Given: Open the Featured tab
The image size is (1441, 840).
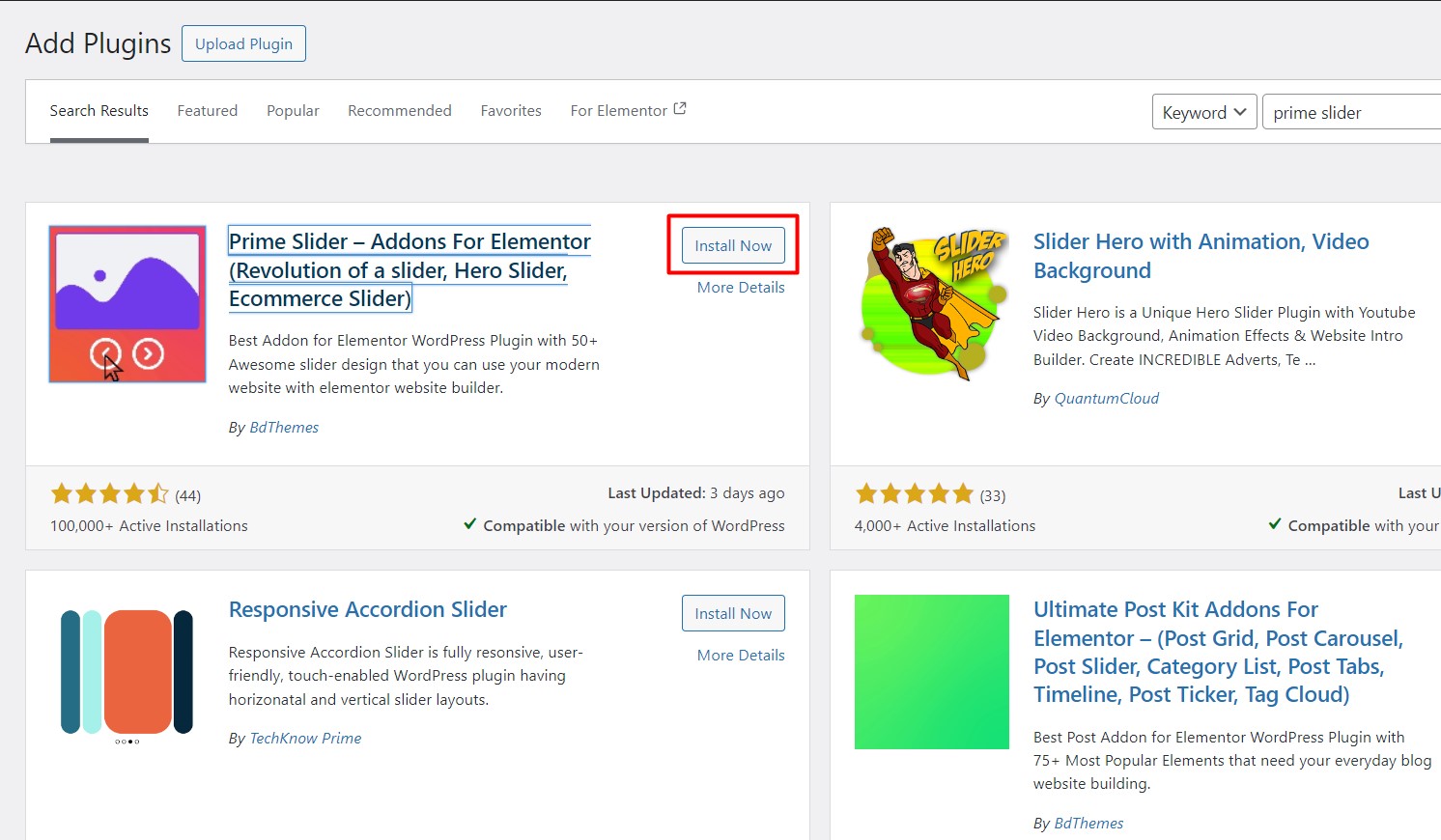Looking at the screenshot, I should click(x=208, y=111).
